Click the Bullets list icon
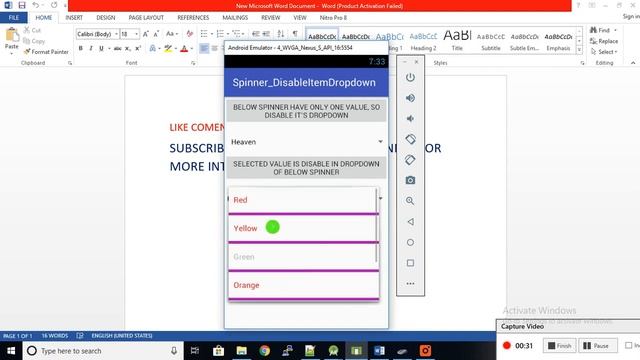The height and width of the screenshot is (360, 640). (x=204, y=34)
